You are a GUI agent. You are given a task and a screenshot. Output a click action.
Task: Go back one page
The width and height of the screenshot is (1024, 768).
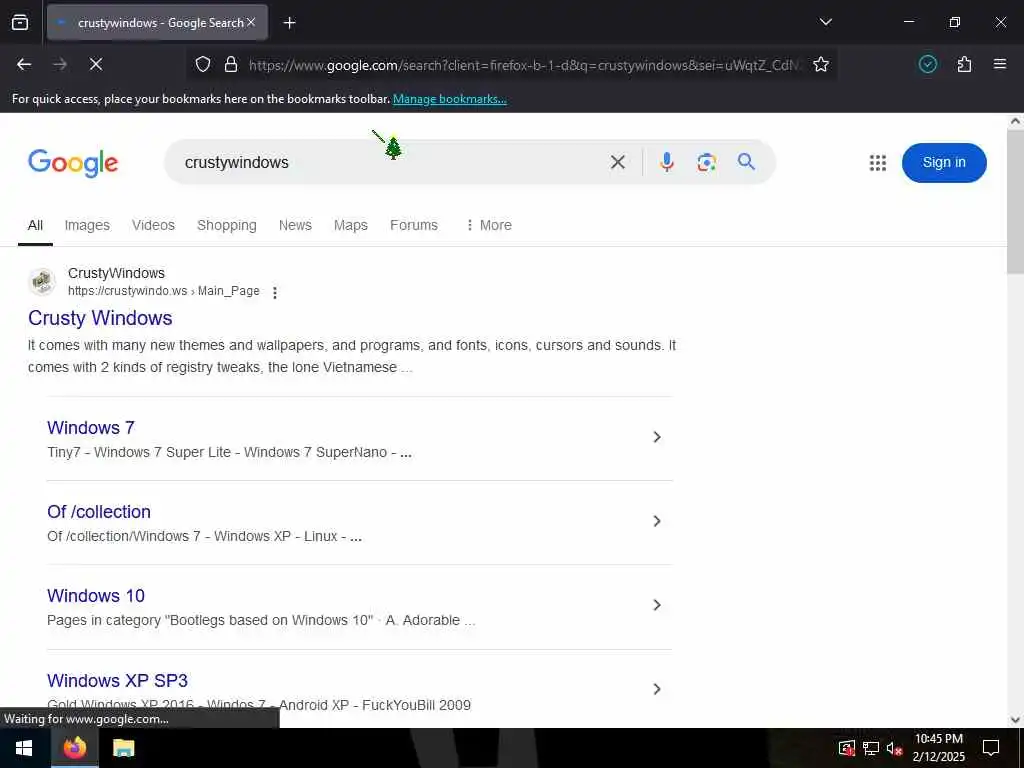click(24, 64)
